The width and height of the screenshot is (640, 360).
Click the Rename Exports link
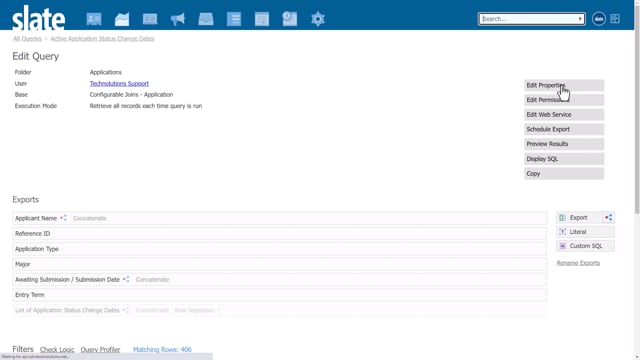click(578, 263)
